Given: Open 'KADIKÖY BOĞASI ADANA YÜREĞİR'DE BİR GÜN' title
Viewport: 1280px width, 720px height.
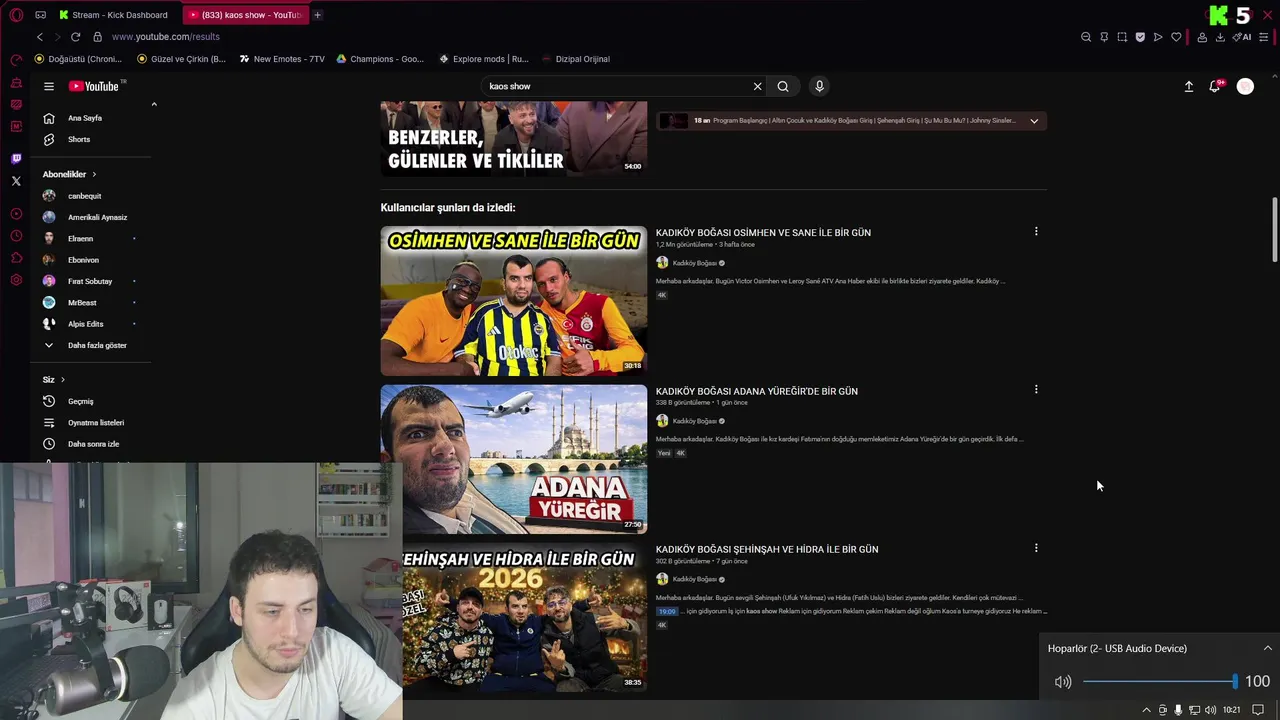Looking at the screenshot, I should click(756, 391).
